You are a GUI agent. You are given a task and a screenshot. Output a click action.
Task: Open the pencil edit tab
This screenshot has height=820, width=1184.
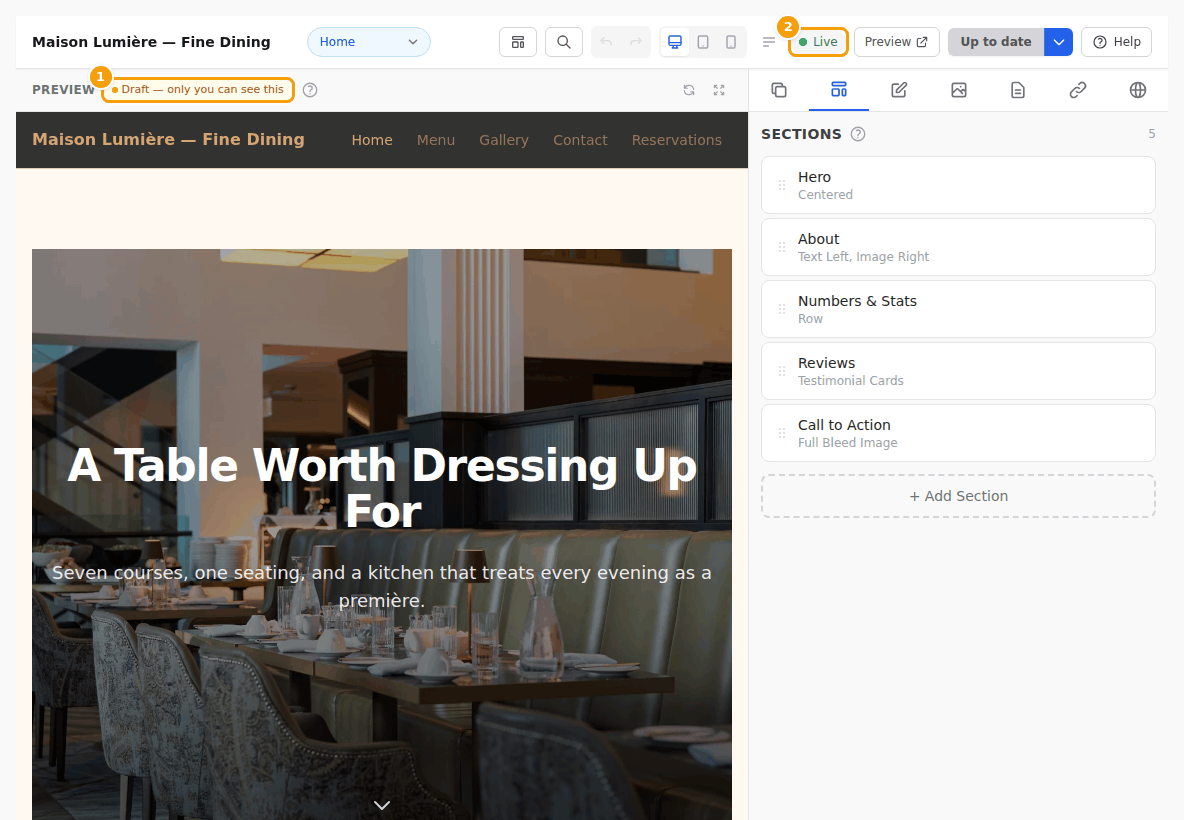(899, 90)
